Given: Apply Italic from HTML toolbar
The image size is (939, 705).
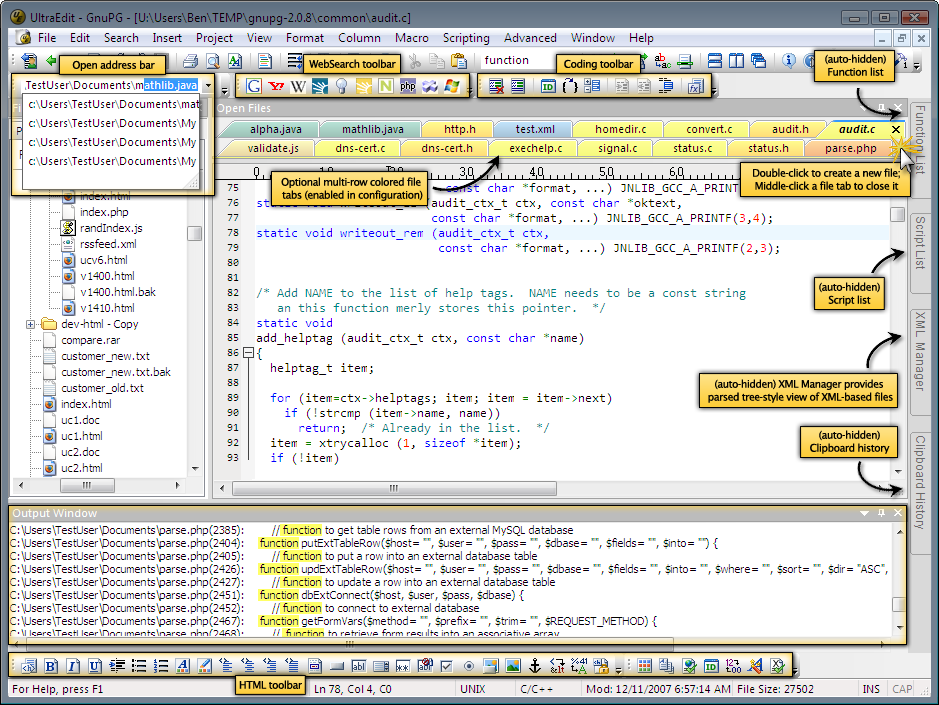Looking at the screenshot, I should click(x=73, y=666).
